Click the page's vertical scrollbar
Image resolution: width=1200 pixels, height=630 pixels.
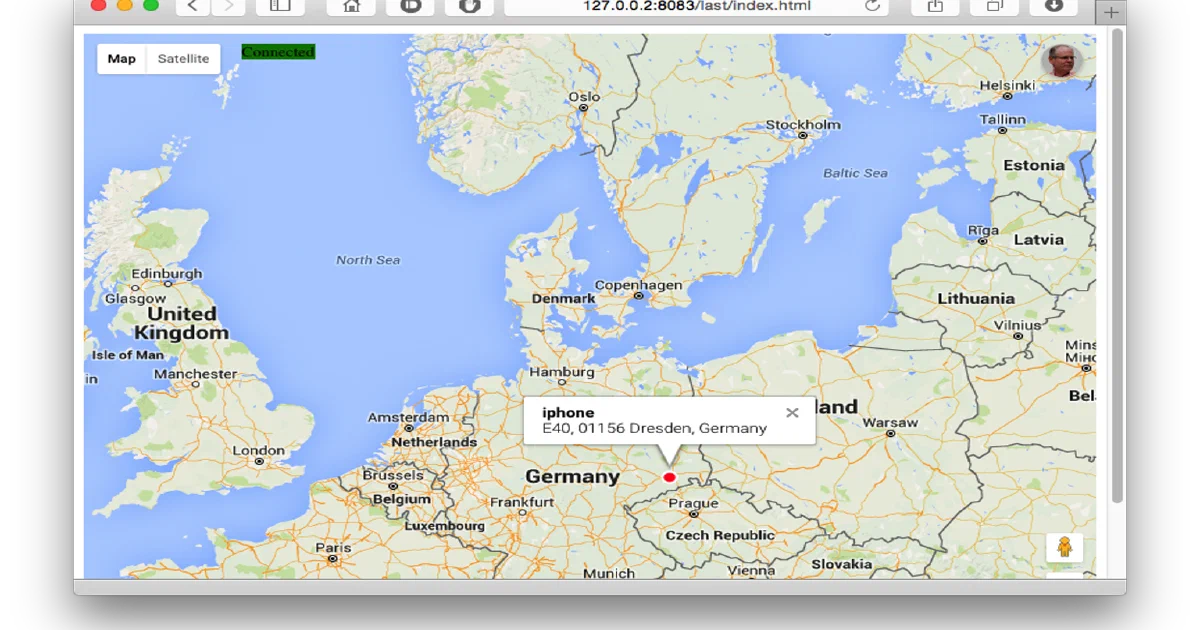coord(1117,265)
